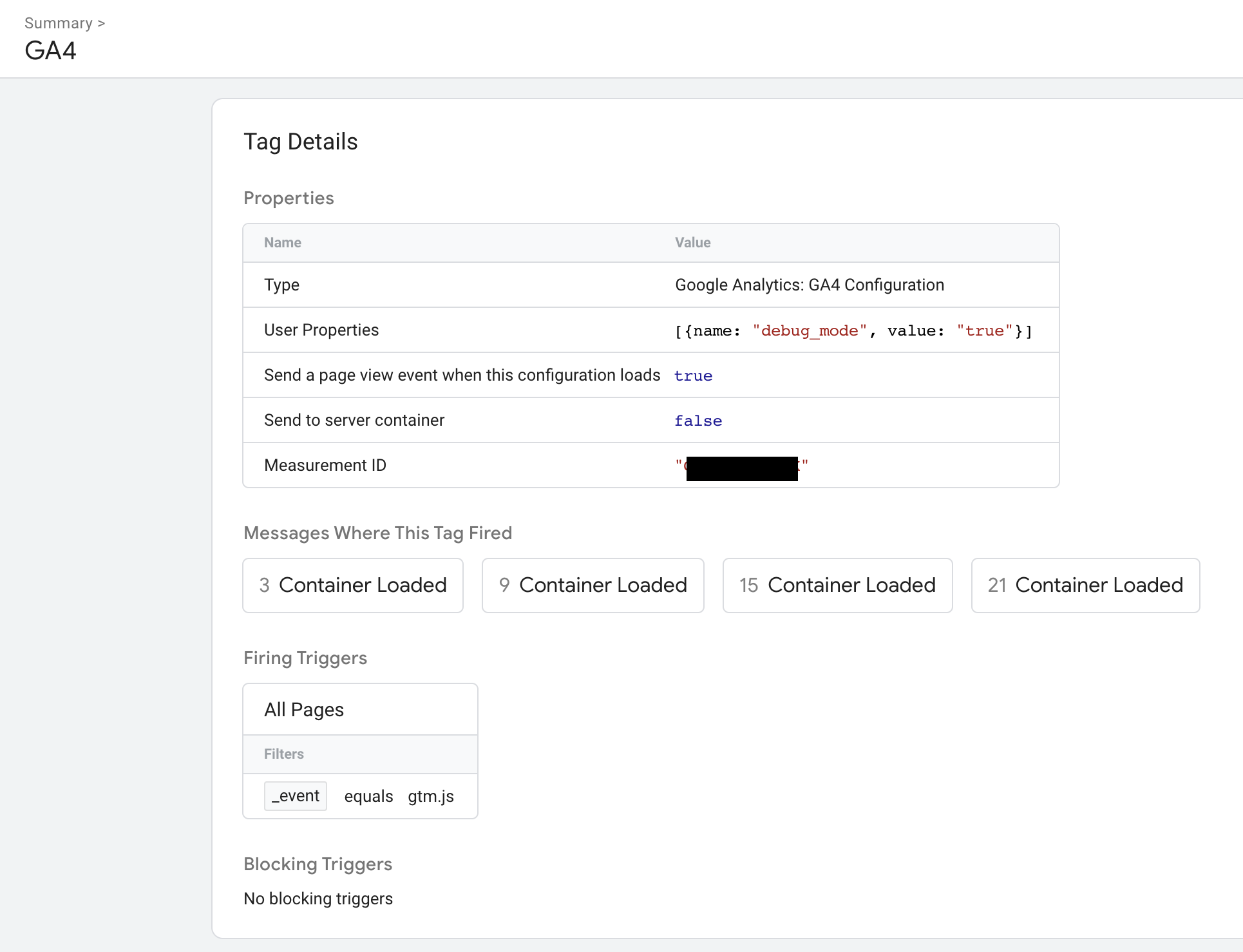This screenshot has width=1243, height=952.
Task: Click the gtm.js filter value
Action: tap(430, 796)
